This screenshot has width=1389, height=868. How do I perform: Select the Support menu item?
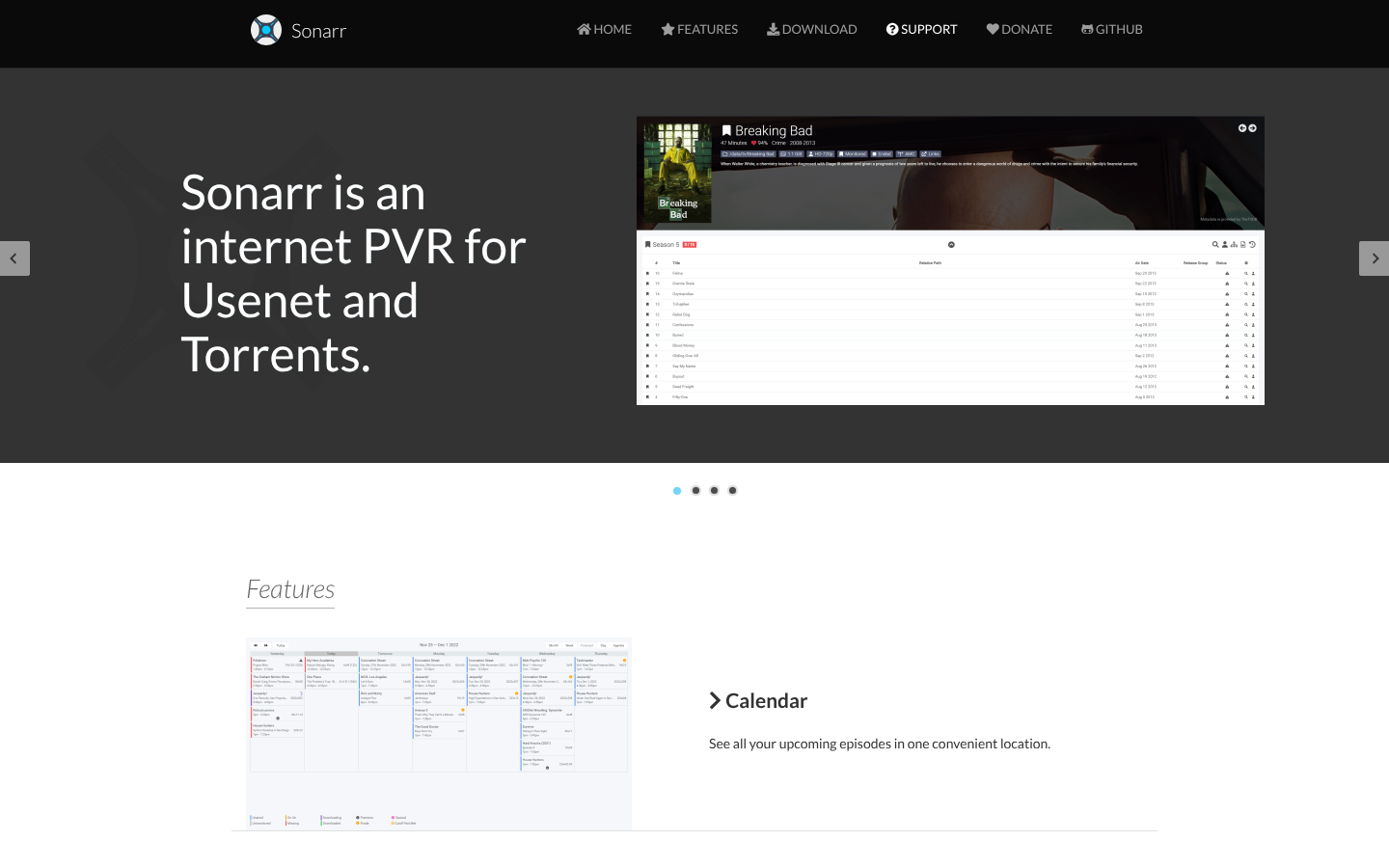(x=922, y=29)
